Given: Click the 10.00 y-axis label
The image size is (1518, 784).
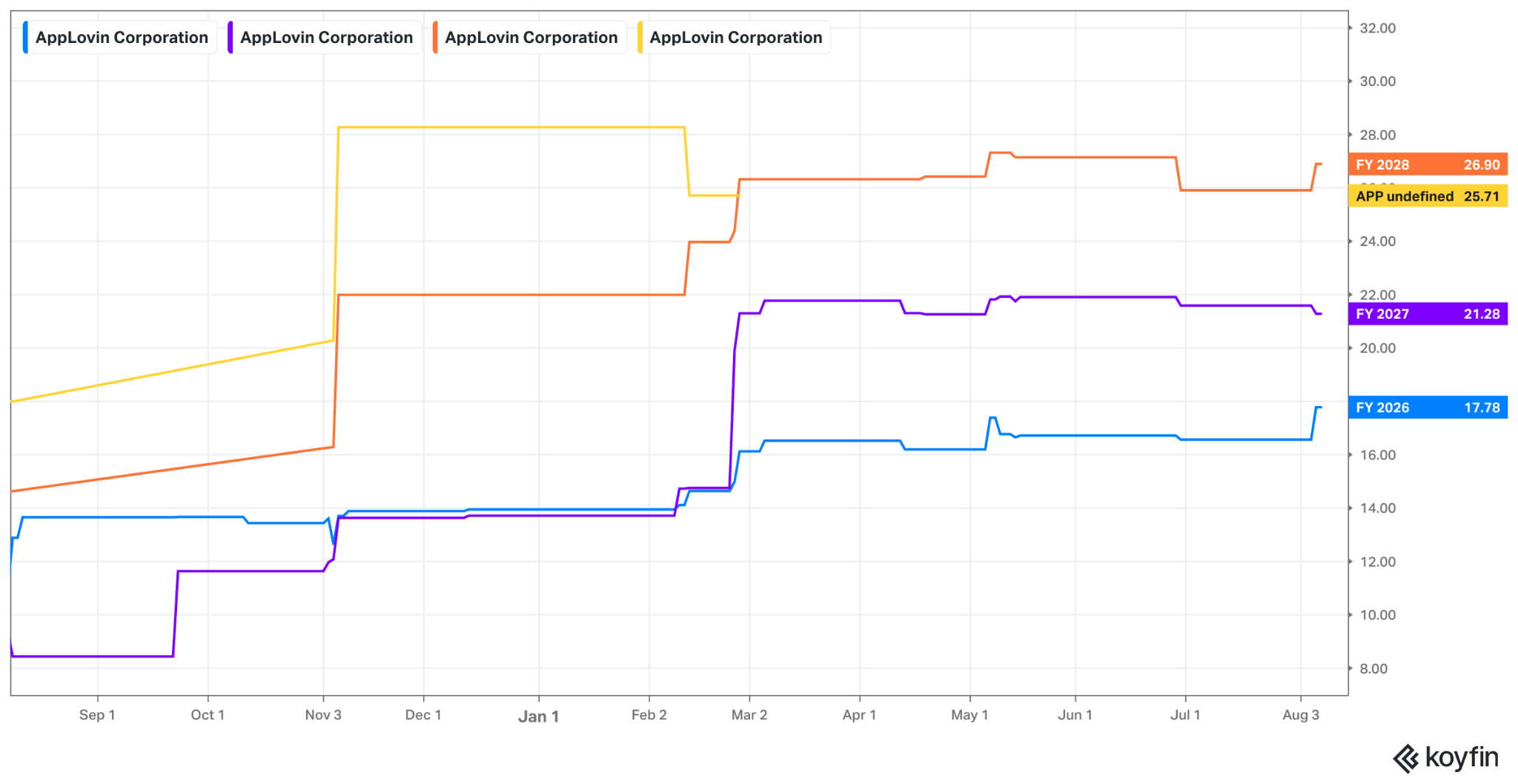Looking at the screenshot, I should pos(1377,615).
